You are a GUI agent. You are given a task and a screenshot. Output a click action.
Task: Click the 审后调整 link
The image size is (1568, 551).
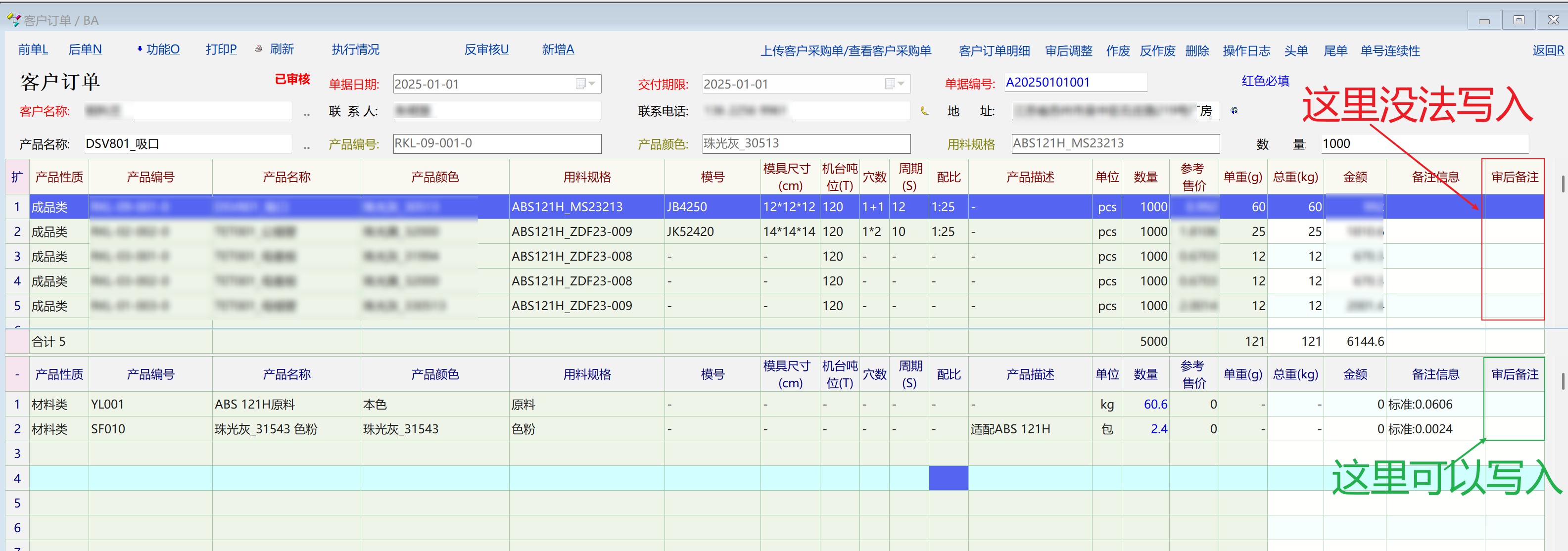[x=1068, y=50]
